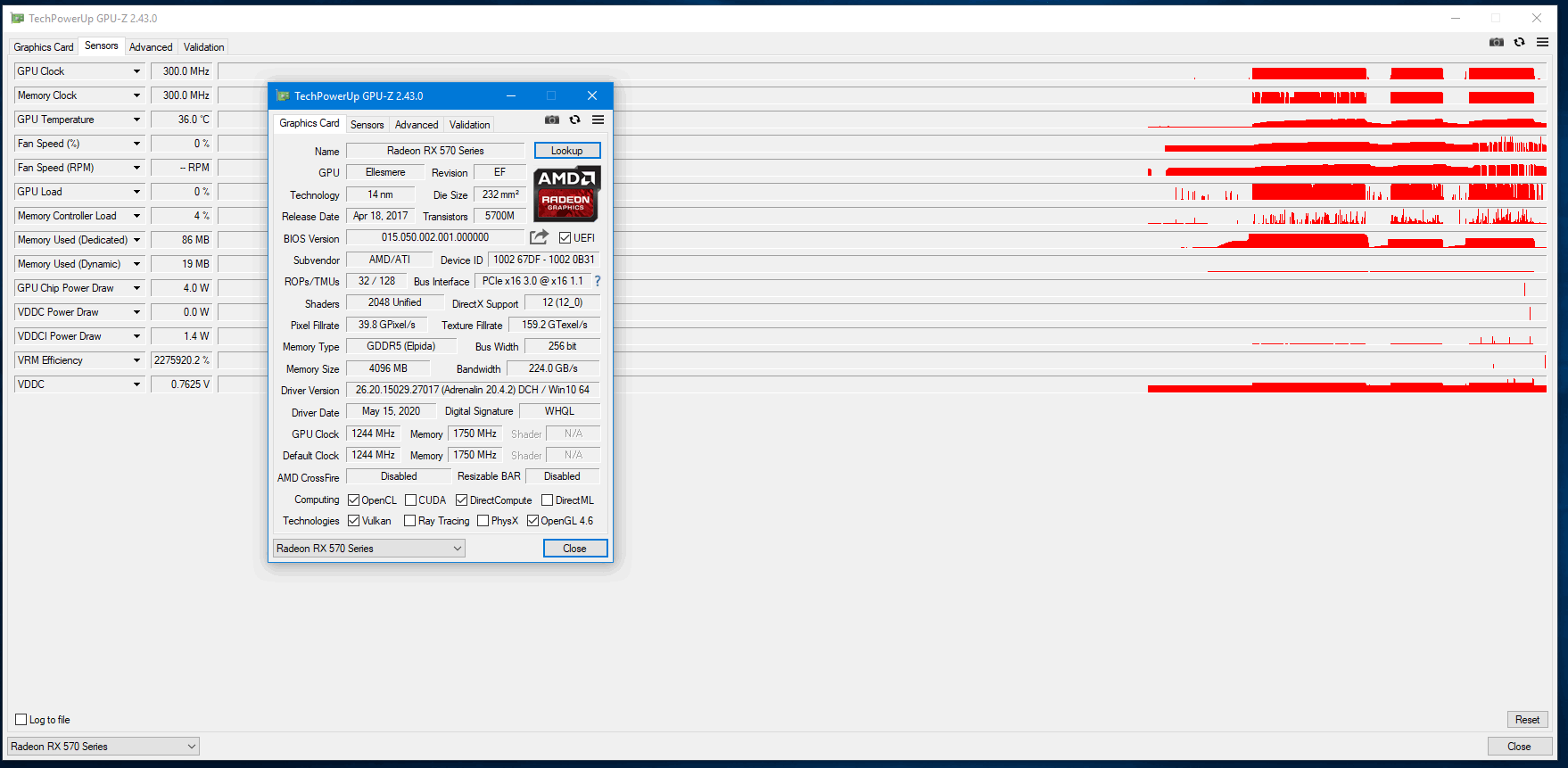Open Validation tab in front window
1568x768 pixels.
tap(470, 125)
